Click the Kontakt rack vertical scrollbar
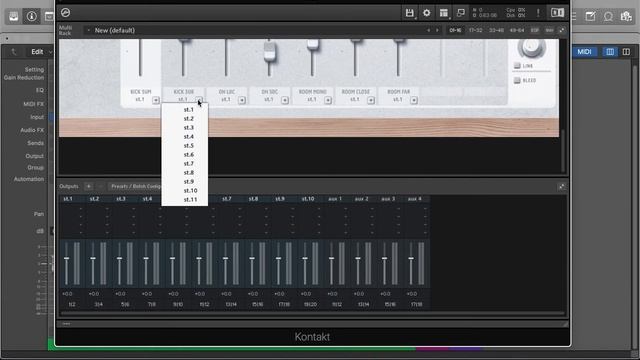This screenshot has height=360, width=640. pyautogui.click(x=563, y=151)
